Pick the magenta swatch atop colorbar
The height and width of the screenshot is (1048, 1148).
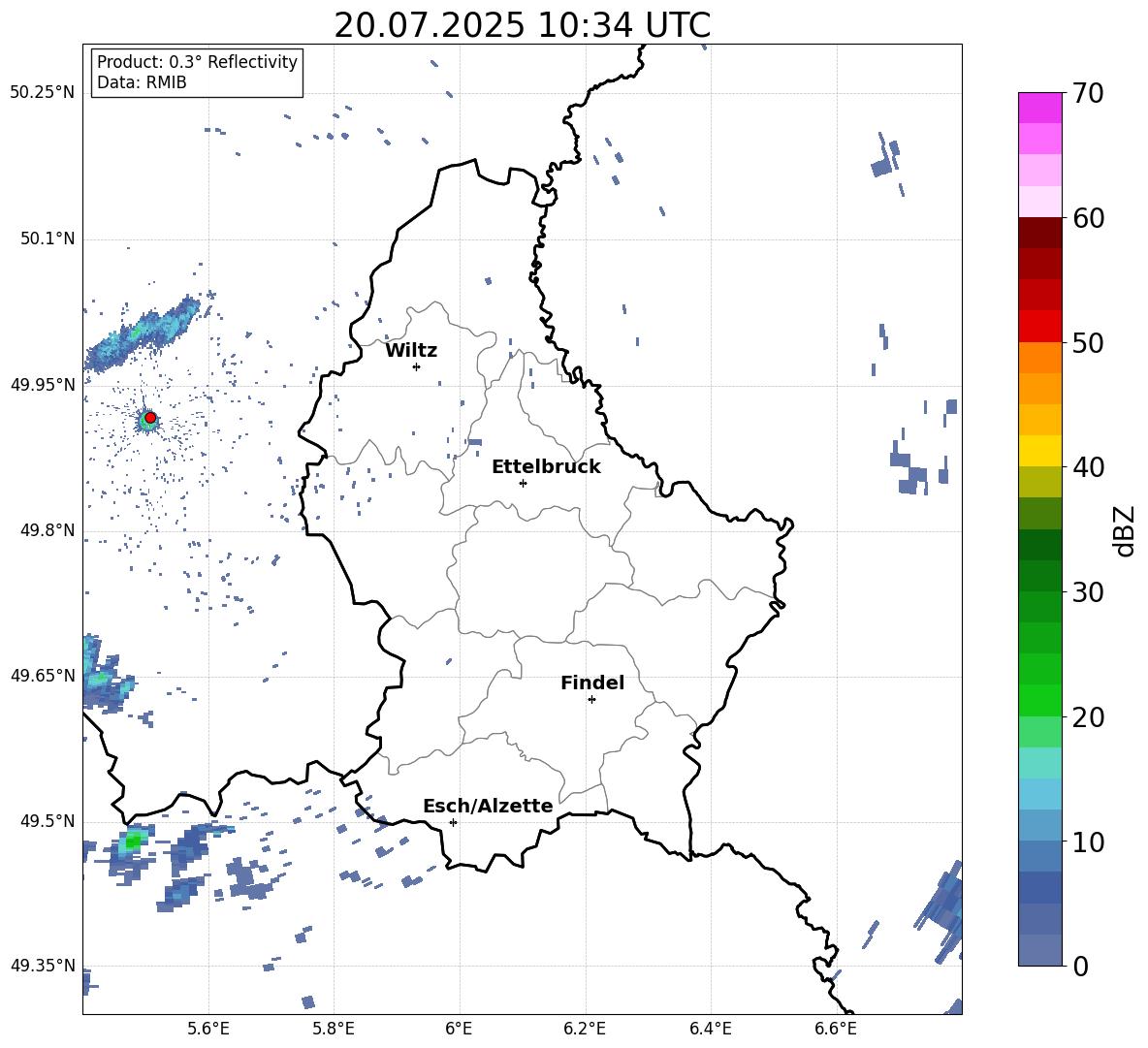[x=1040, y=109]
